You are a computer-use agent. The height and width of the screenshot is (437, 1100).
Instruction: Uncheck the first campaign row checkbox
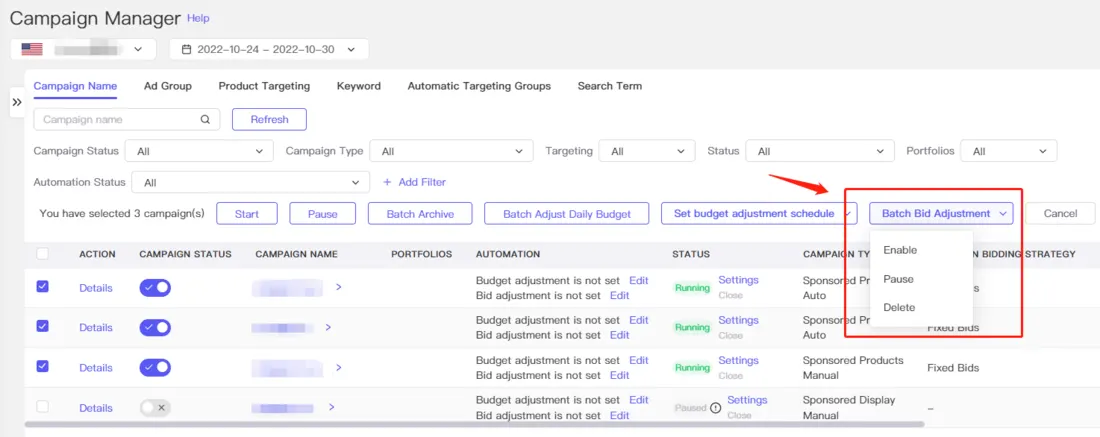42,286
